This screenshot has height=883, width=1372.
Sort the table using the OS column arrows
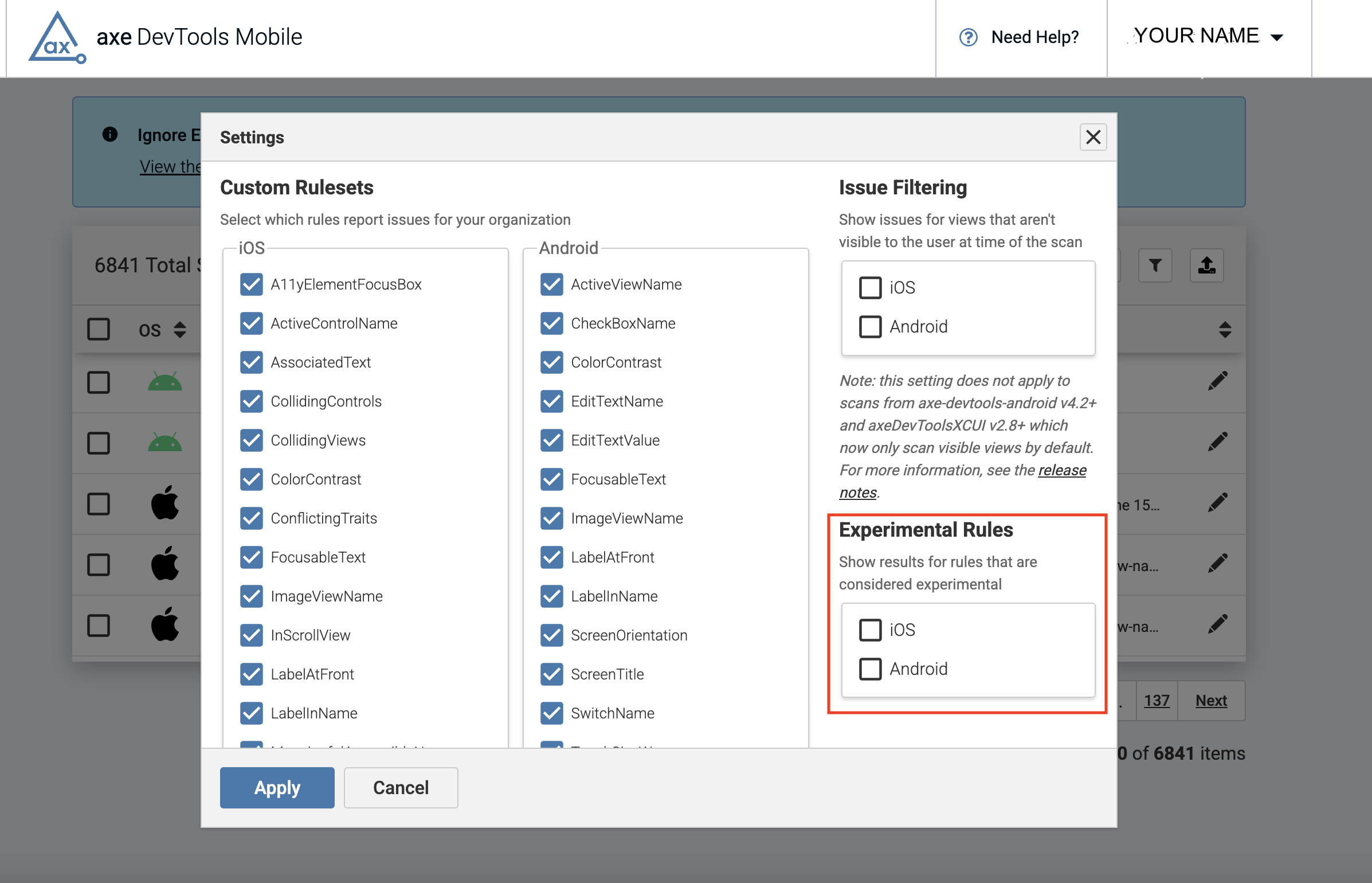click(x=179, y=330)
